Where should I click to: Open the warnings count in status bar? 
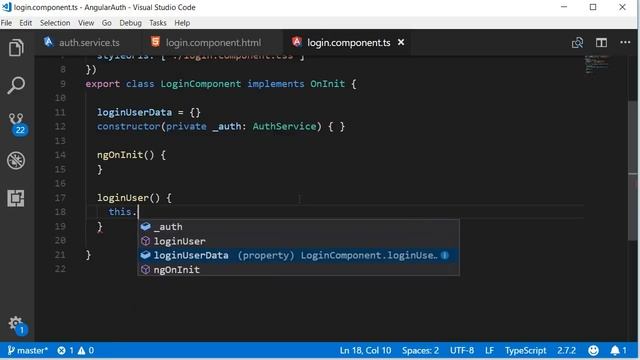pyautogui.click(x=86, y=350)
